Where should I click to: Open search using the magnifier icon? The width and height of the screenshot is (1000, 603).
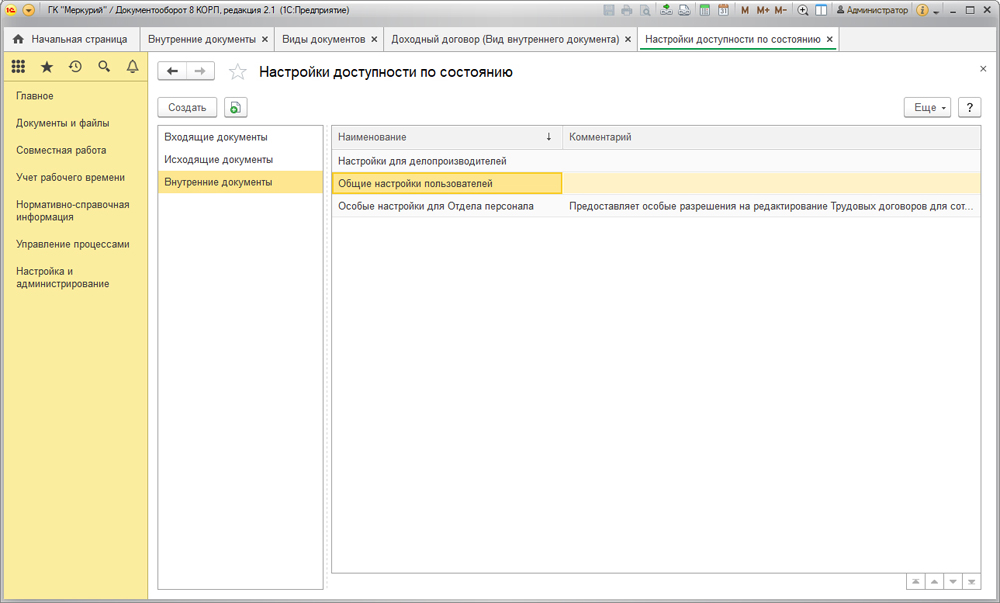click(x=104, y=67)
